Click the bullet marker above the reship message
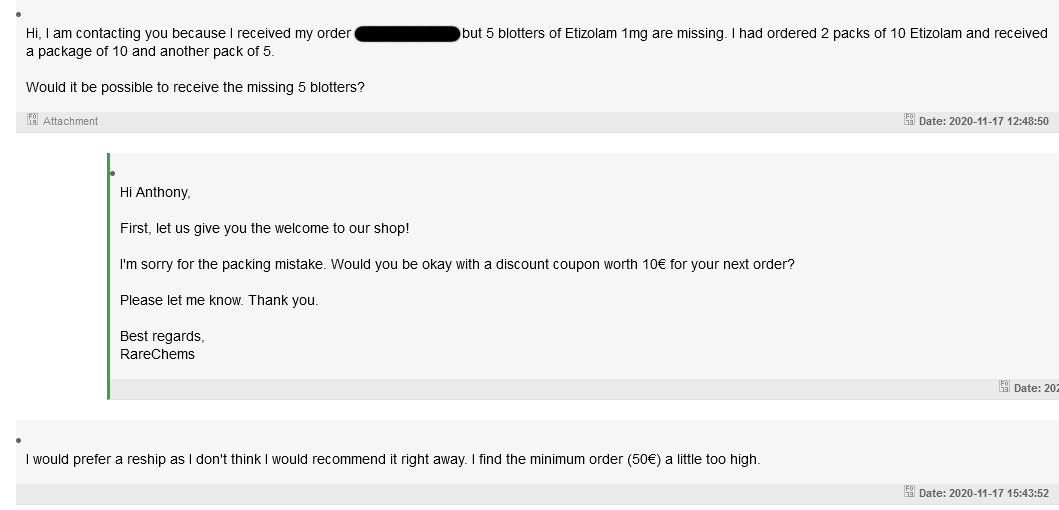The width and height of the screenshot is (1059, 510). 18,440
